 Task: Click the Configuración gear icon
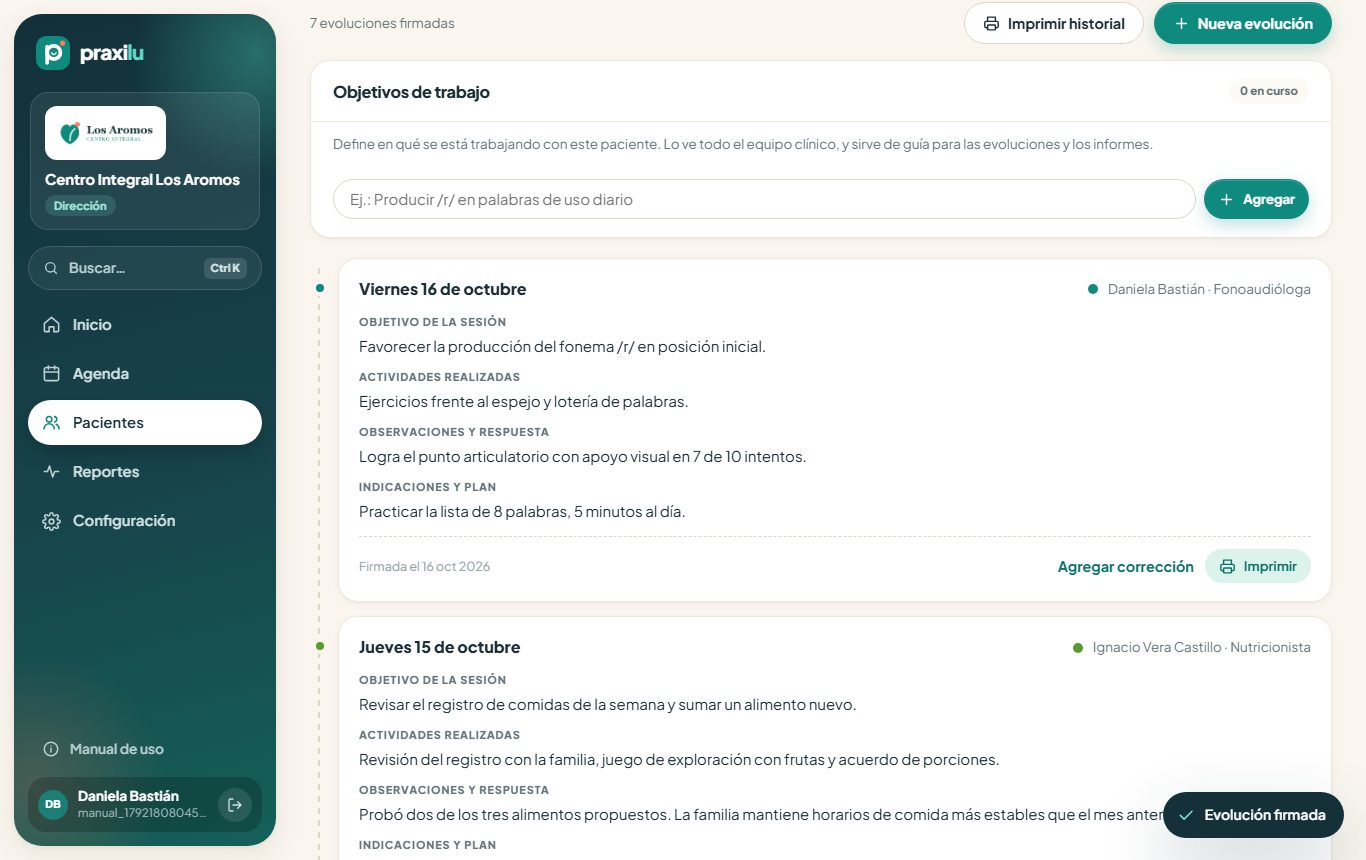click(51, 521)
